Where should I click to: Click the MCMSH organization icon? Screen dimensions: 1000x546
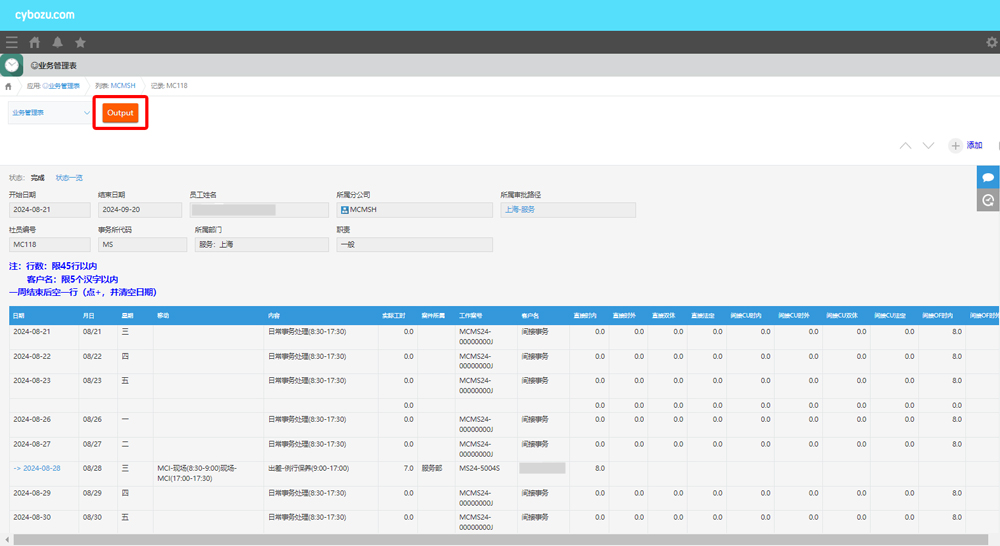tap(344, 210)
